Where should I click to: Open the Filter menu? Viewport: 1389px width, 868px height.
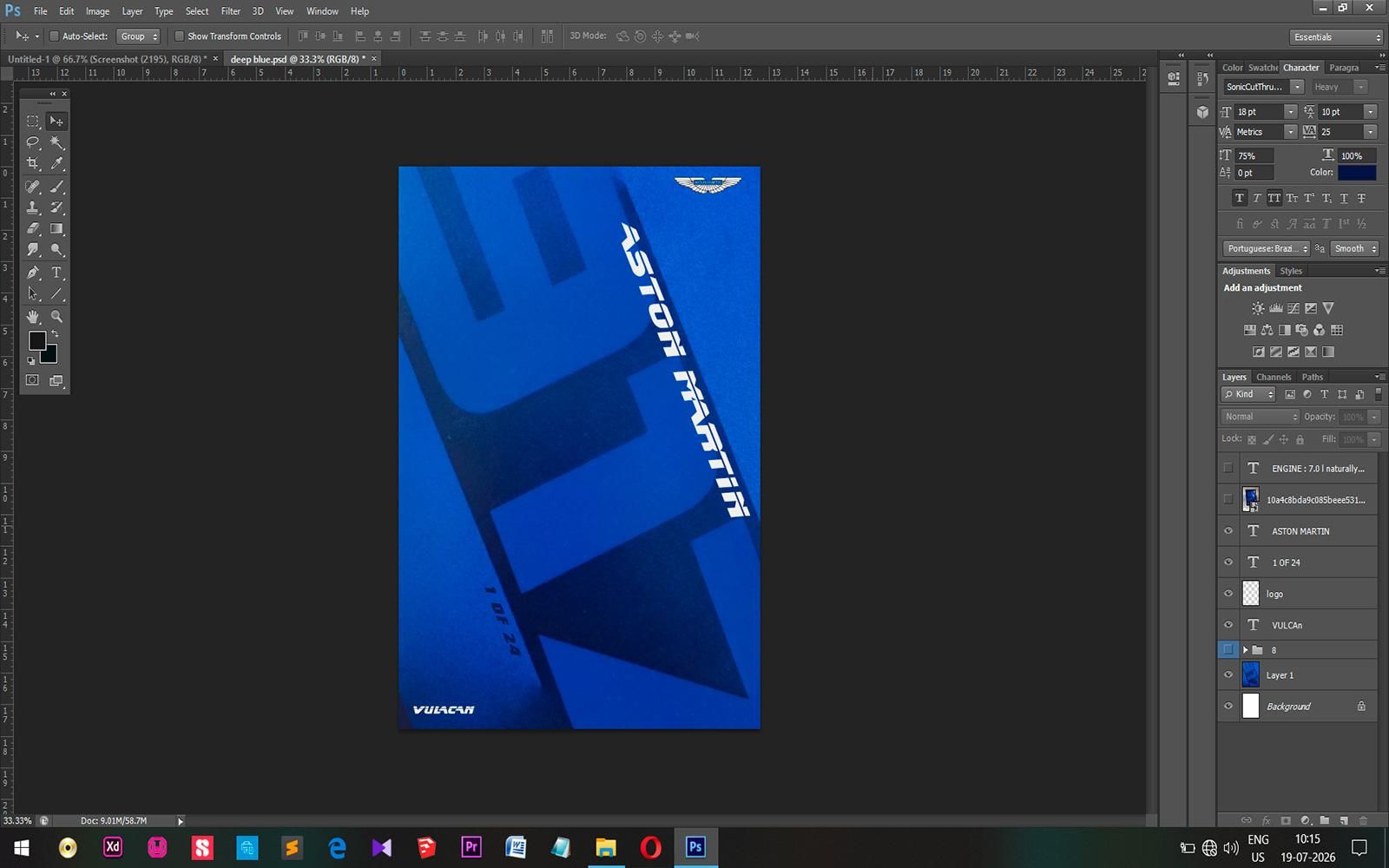tap(230, 11)
